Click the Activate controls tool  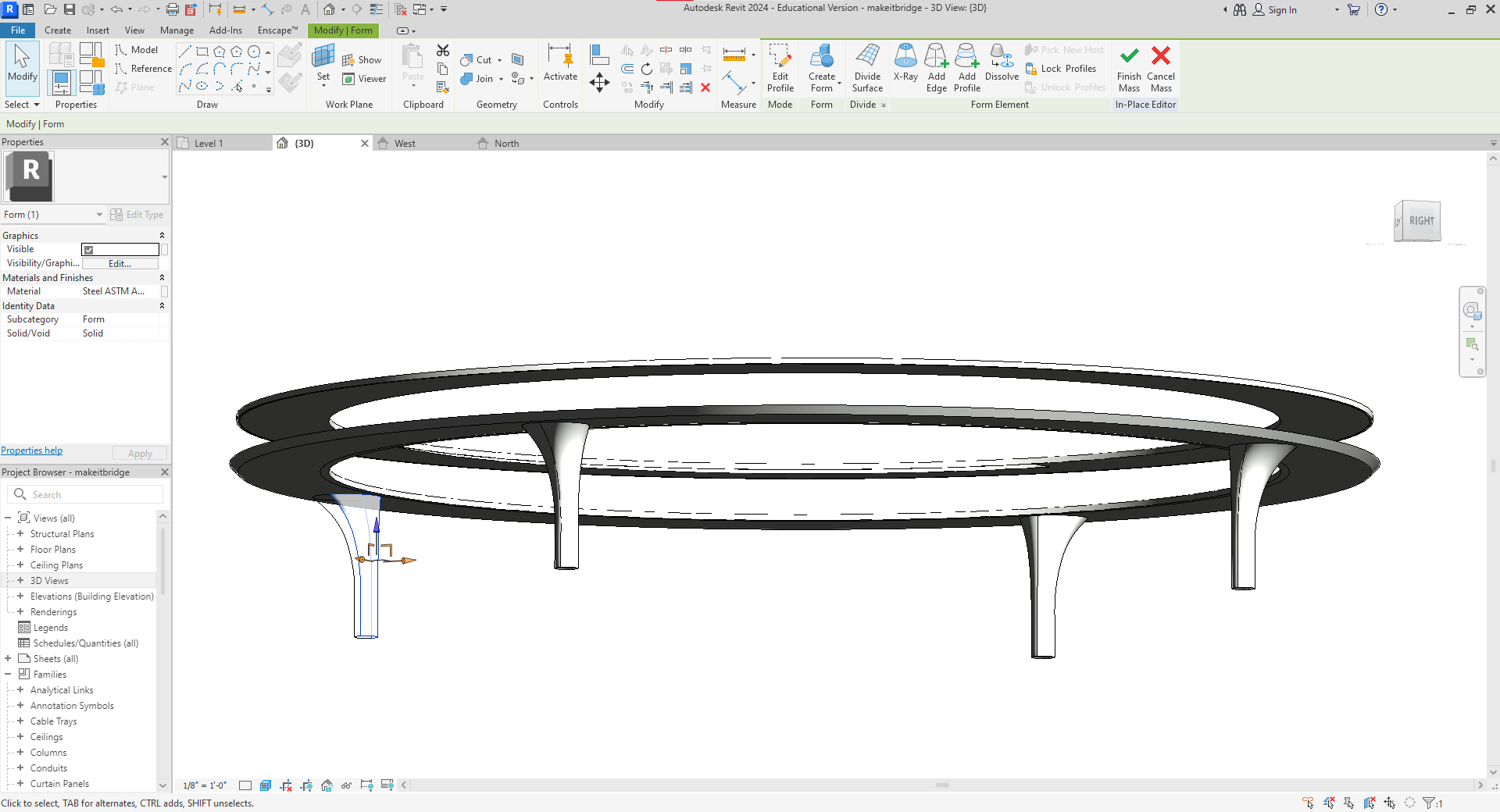[560, 62]
